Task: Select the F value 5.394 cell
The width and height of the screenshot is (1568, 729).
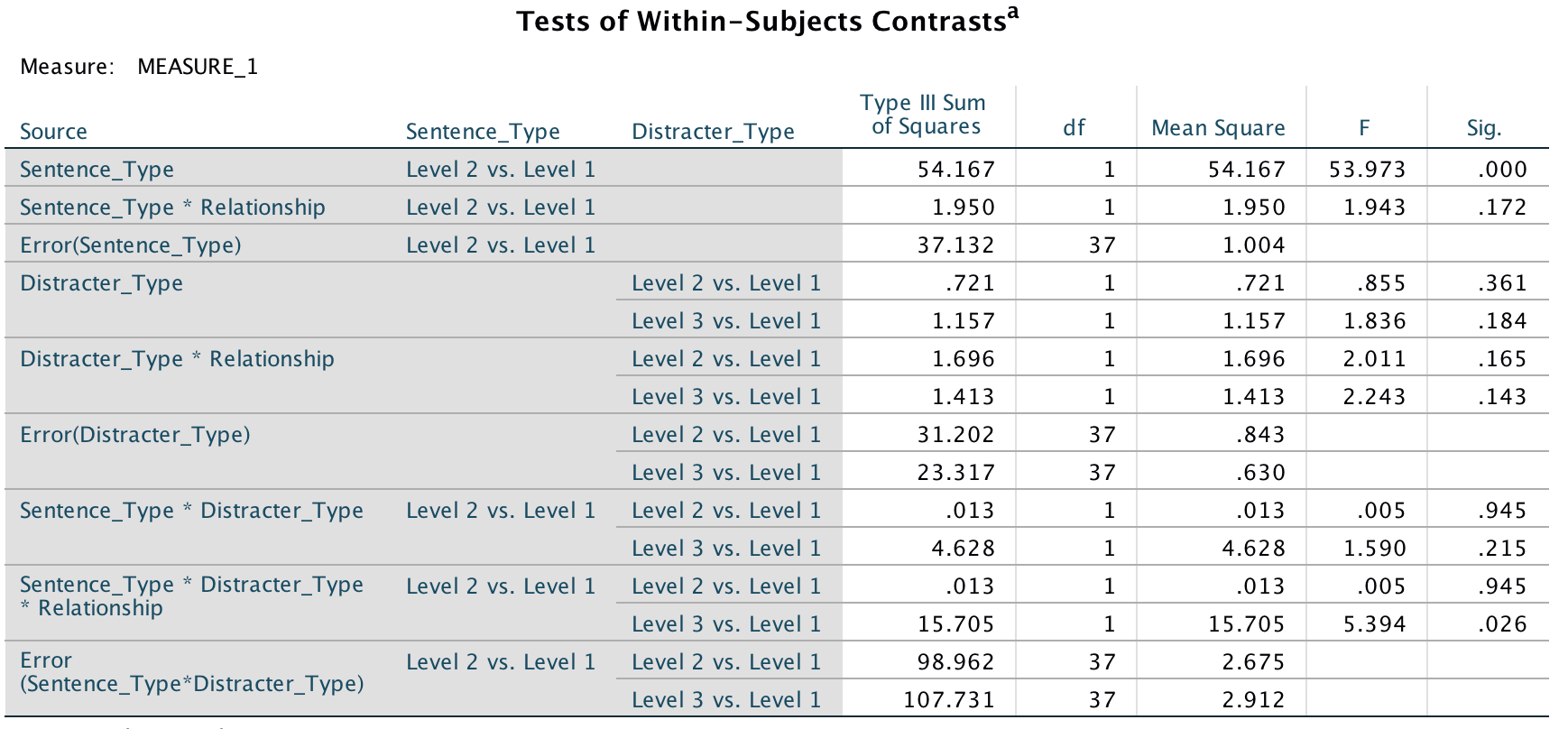Action: tap(1374, 624)
